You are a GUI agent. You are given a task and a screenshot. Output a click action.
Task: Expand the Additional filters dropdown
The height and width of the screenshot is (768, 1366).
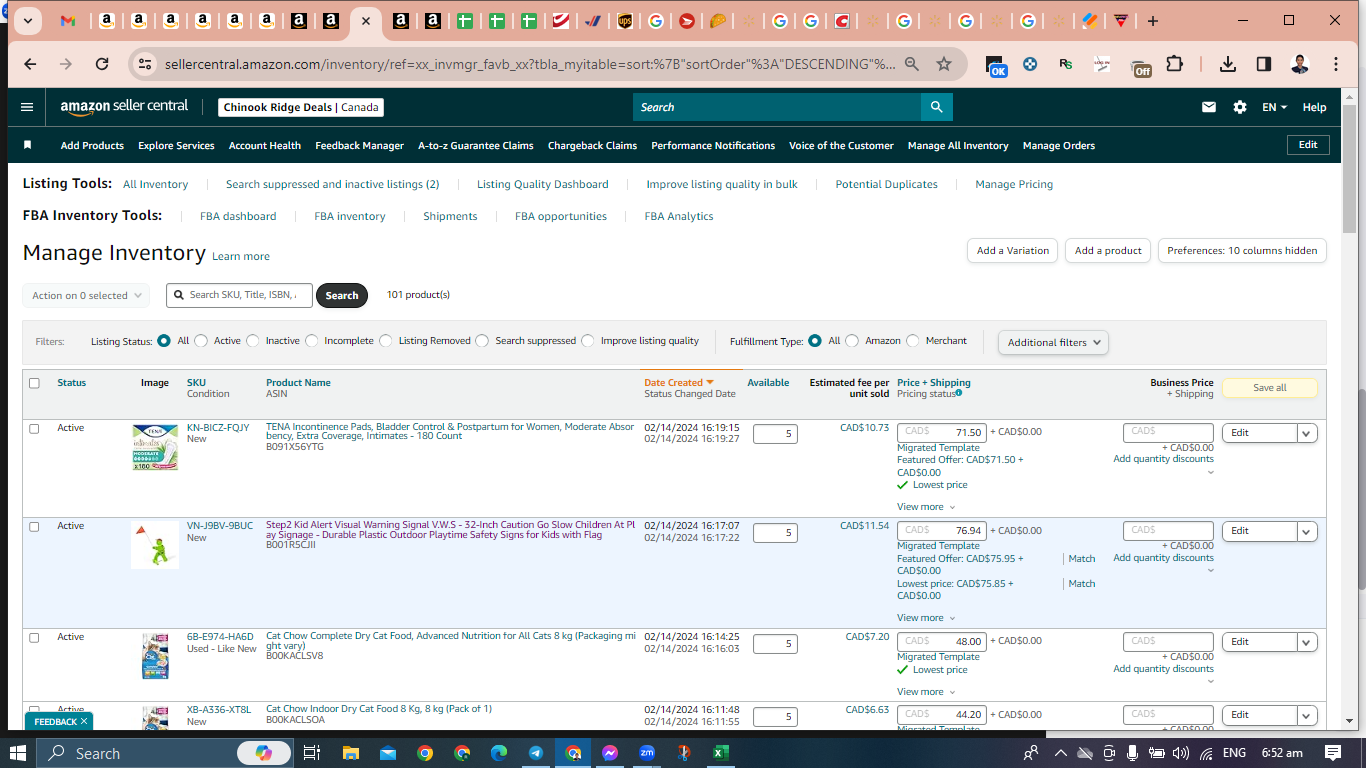click(x=1053, y=342)
